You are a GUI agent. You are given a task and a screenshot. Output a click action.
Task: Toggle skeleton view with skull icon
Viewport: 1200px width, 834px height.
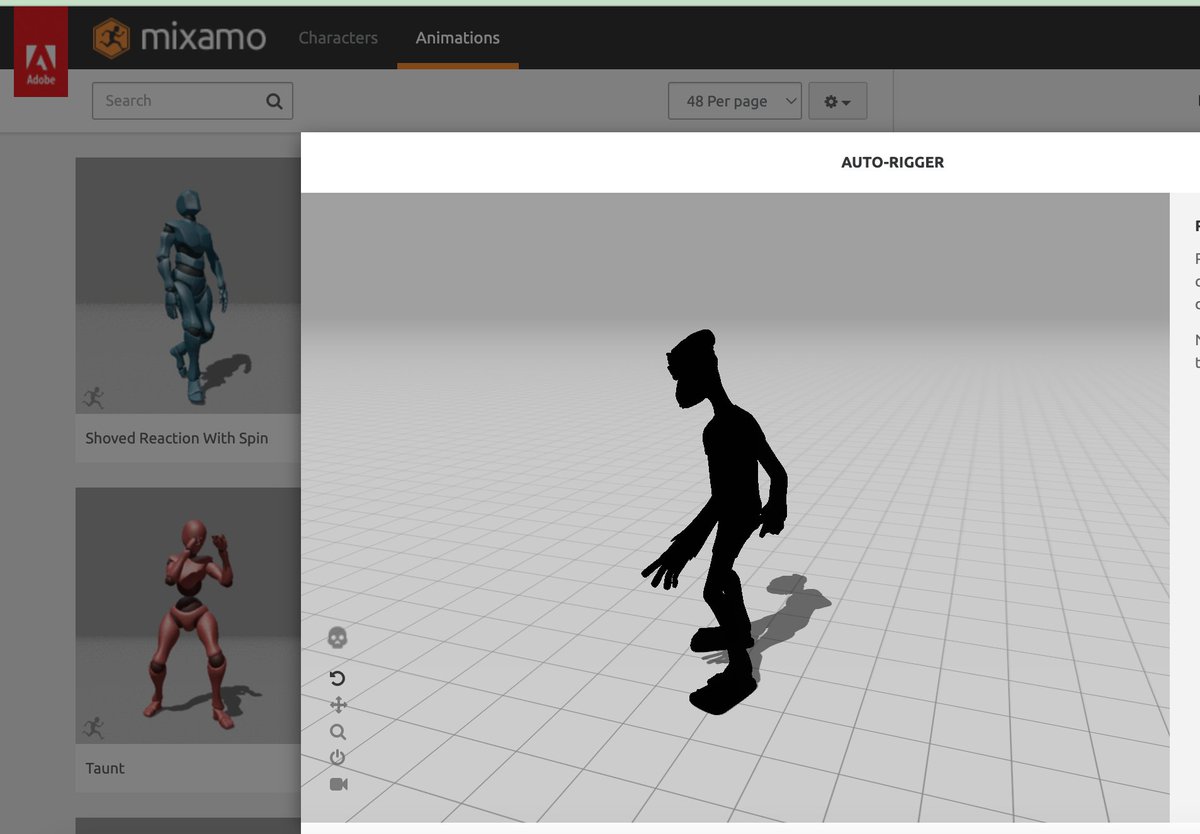[338, 638]
